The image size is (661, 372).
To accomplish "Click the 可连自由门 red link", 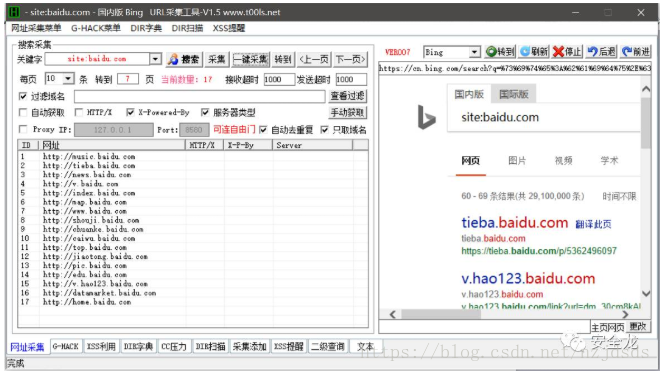I will tap(234, 129).
